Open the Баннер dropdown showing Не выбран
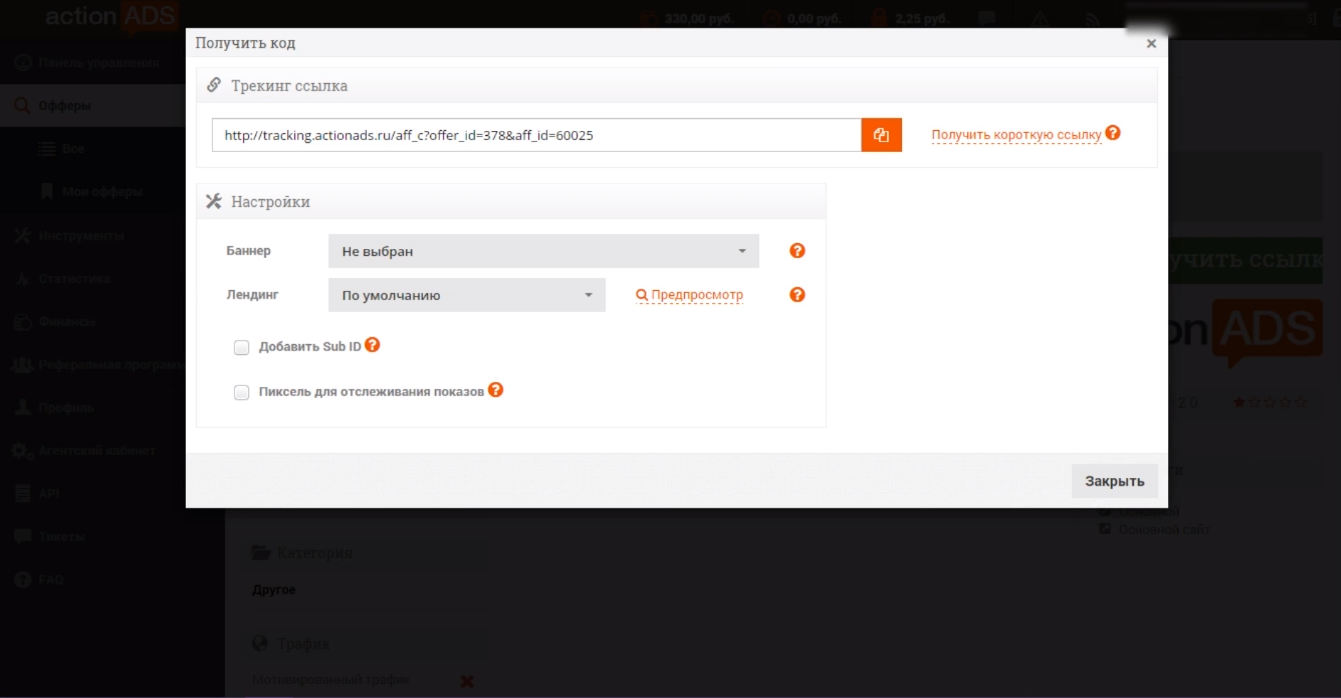 pos(543,251)
